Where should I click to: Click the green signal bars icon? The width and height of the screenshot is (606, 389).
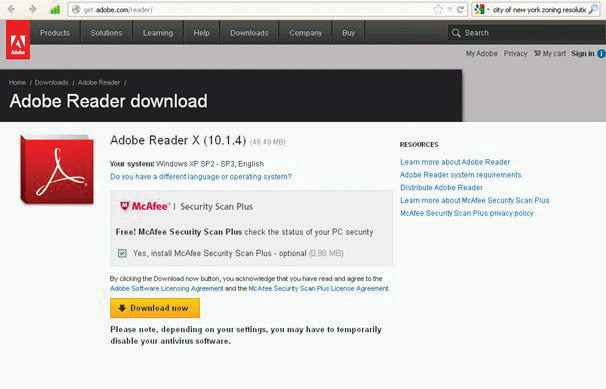point(55,9)
